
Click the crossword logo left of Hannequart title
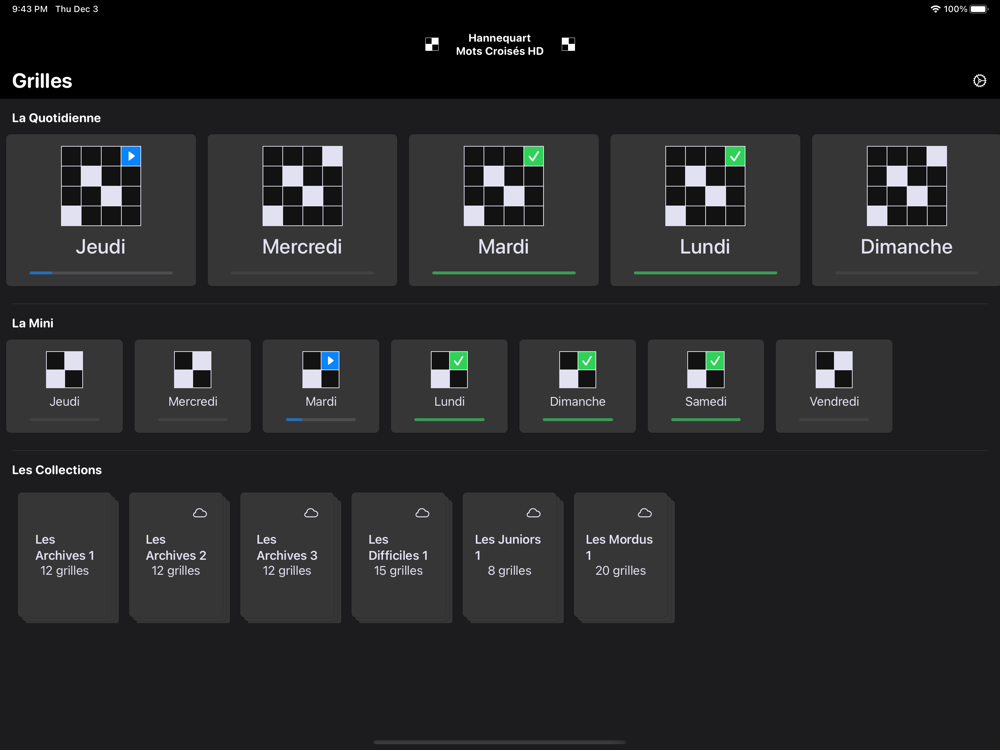[432, 44]
